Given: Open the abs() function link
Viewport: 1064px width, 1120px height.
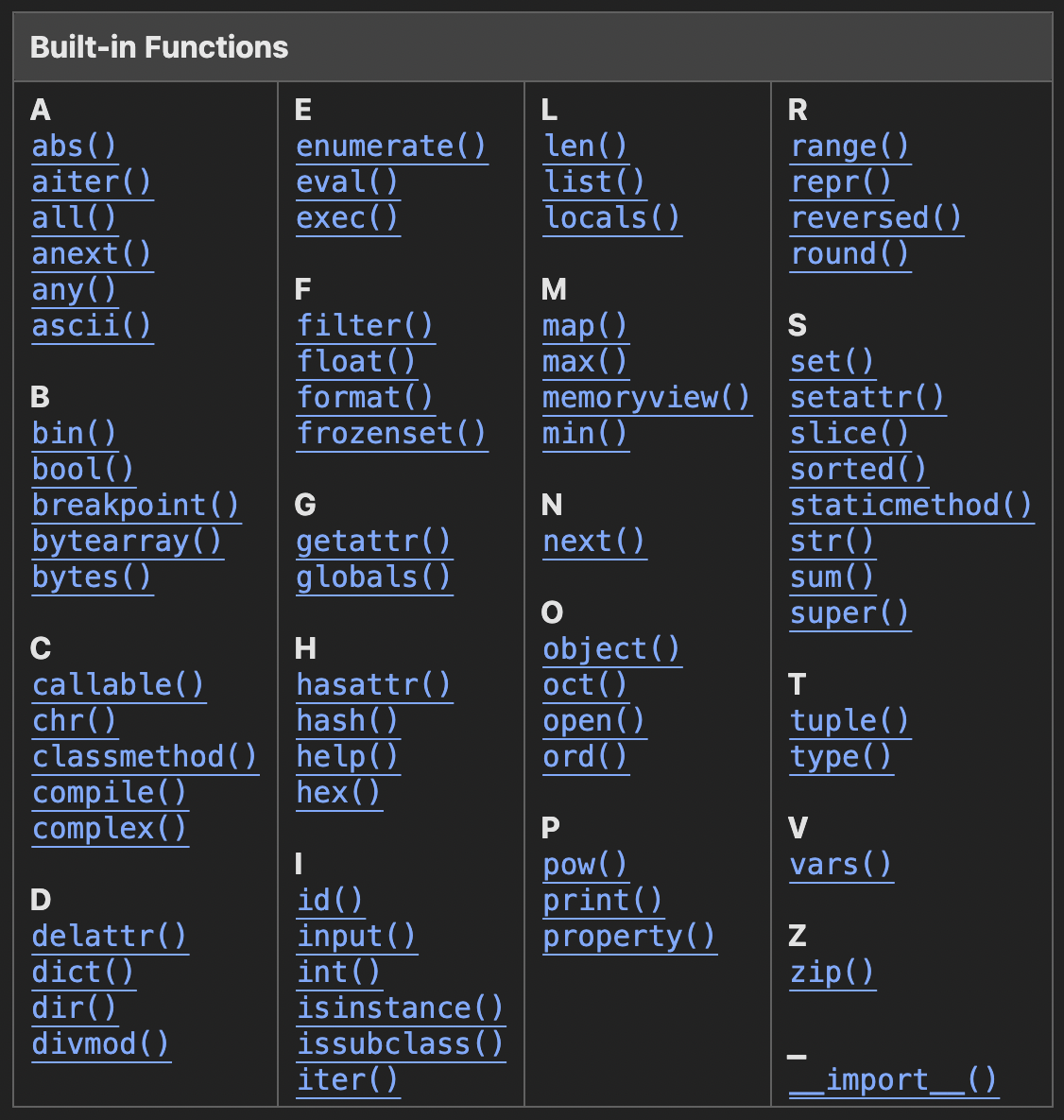Looking at the screenshot, I should click(x=74, y=146).
